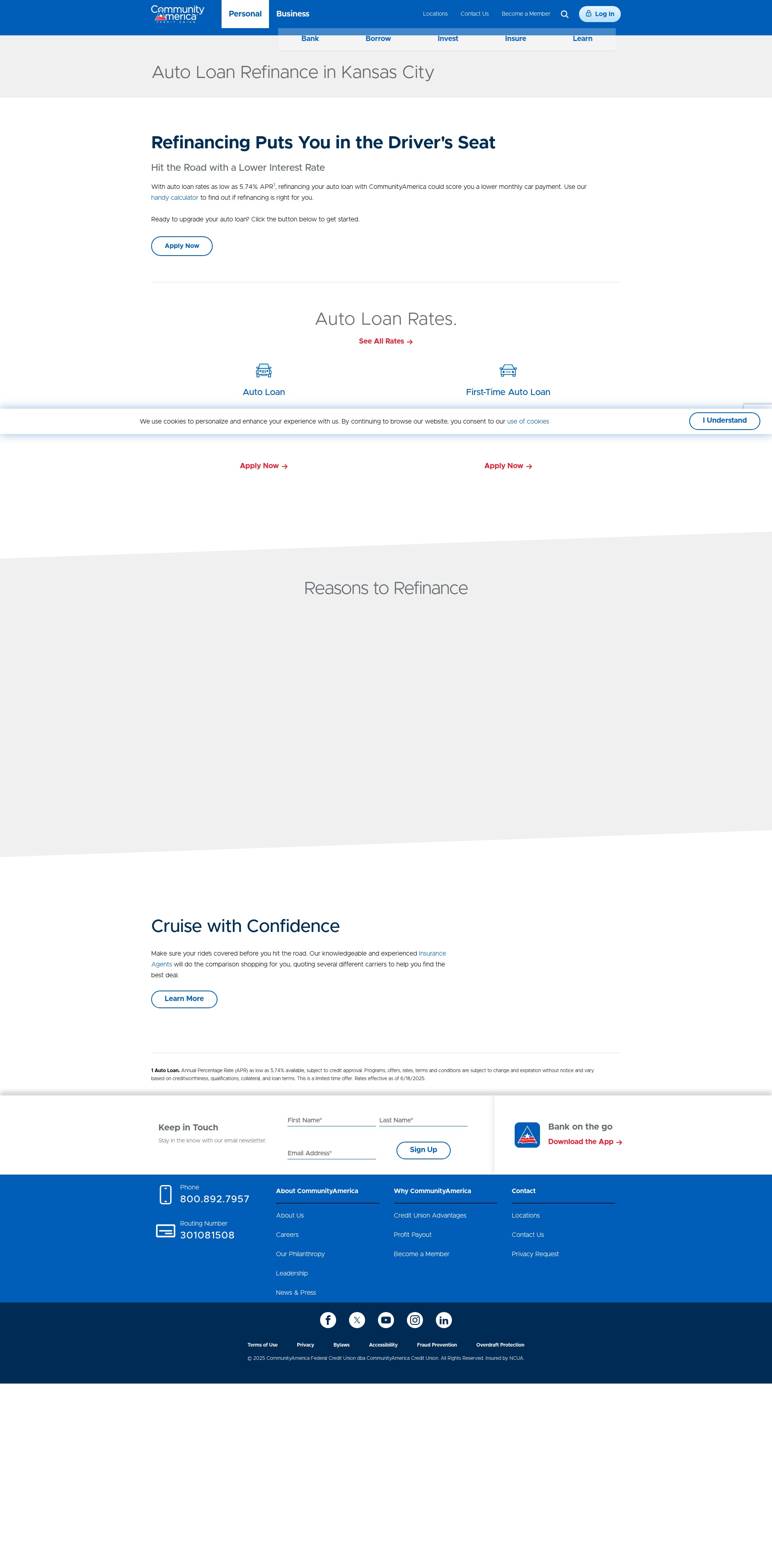772x1568 pixels.
Task: Open the Instagram social icon
Action: point(415,1320)
